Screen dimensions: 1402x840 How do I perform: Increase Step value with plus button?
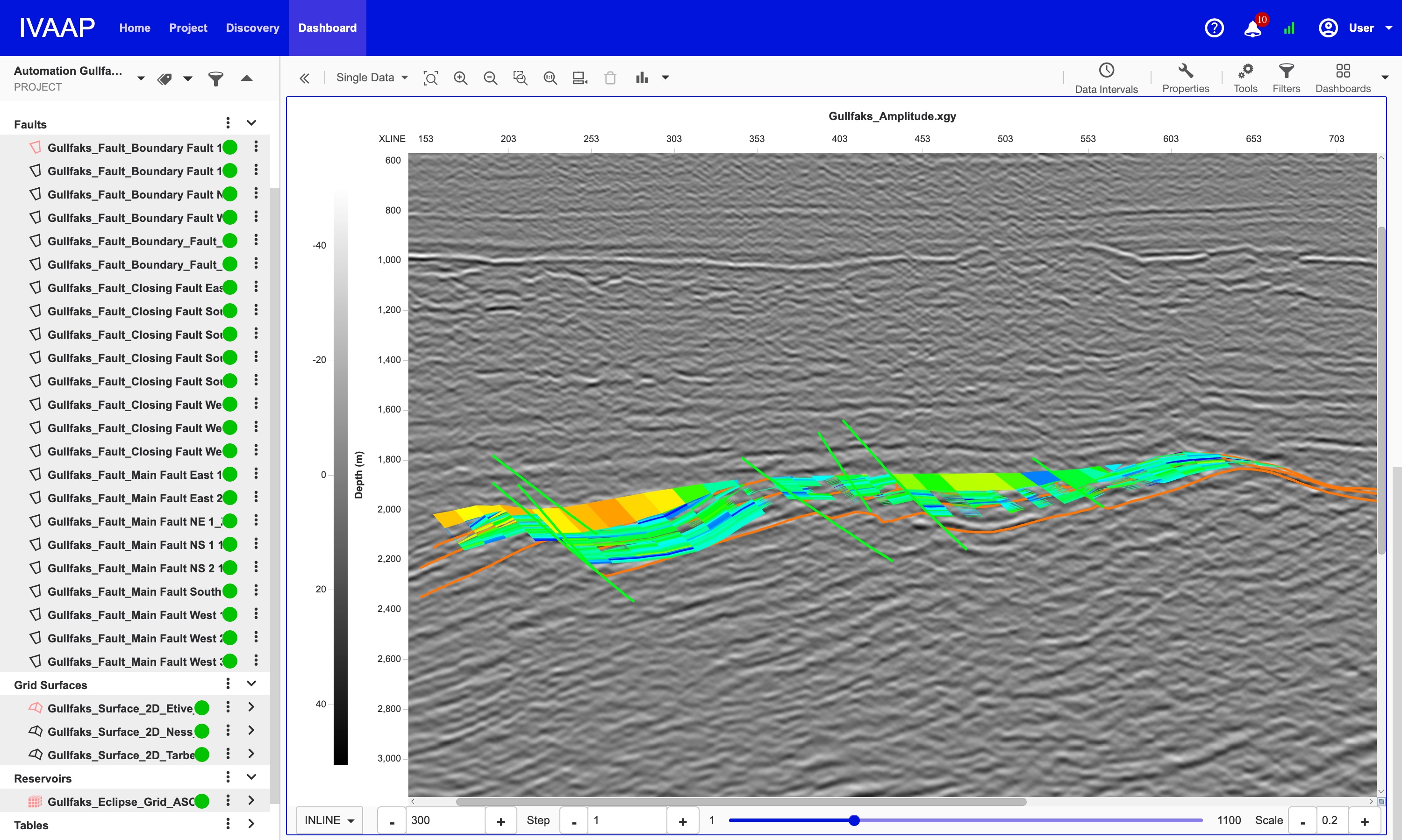click(683, 821)
